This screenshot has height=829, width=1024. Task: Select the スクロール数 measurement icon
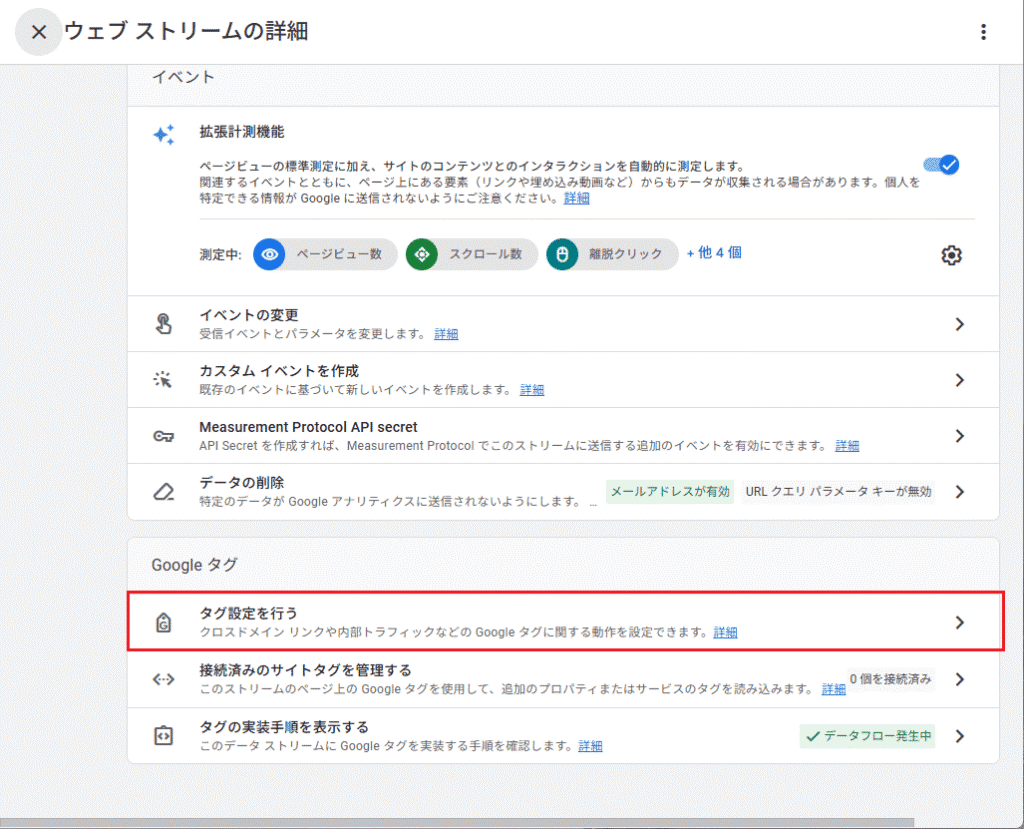click(x=422, y=254)
